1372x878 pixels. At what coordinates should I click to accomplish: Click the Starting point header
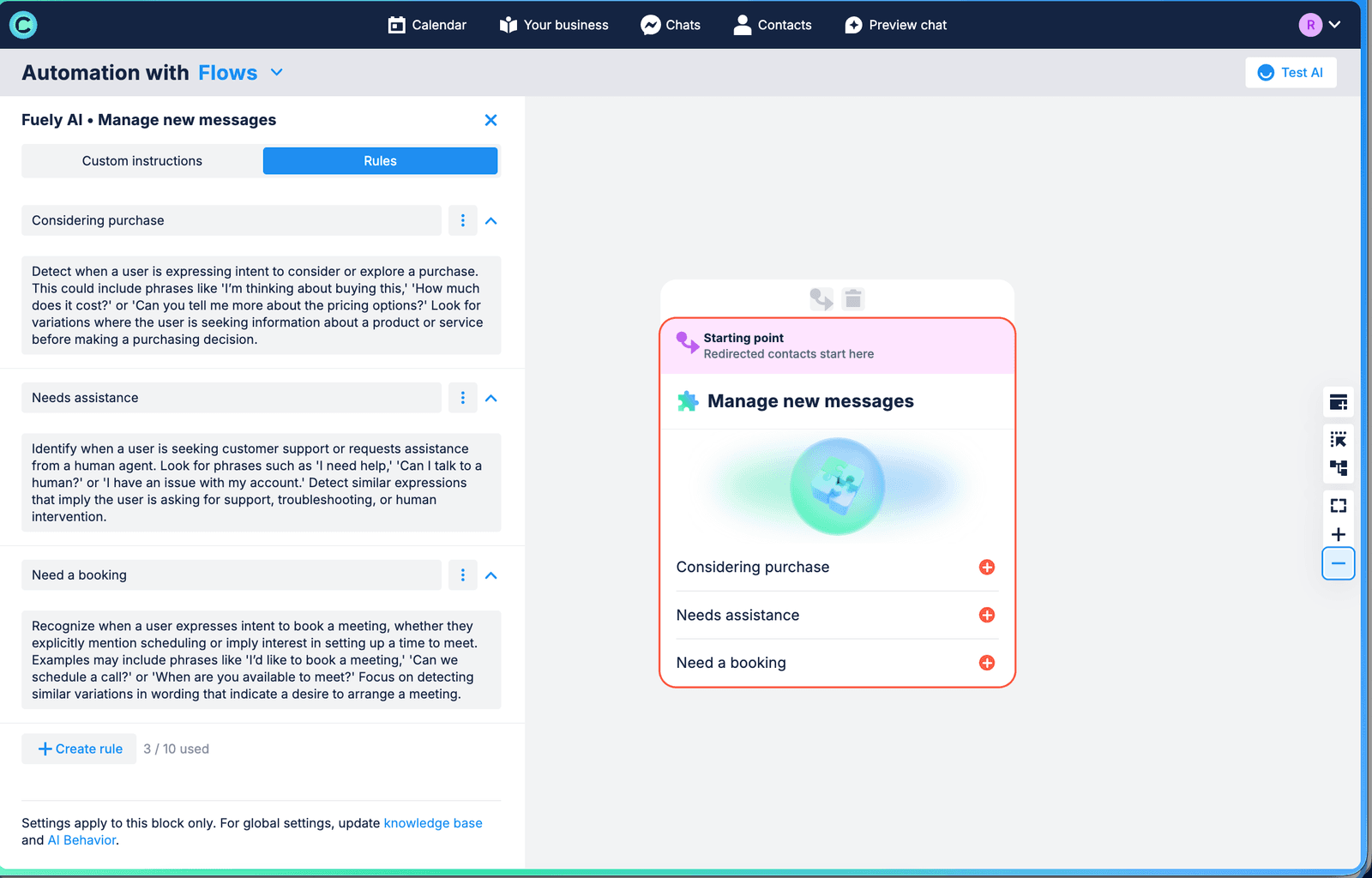coord(838,346)
